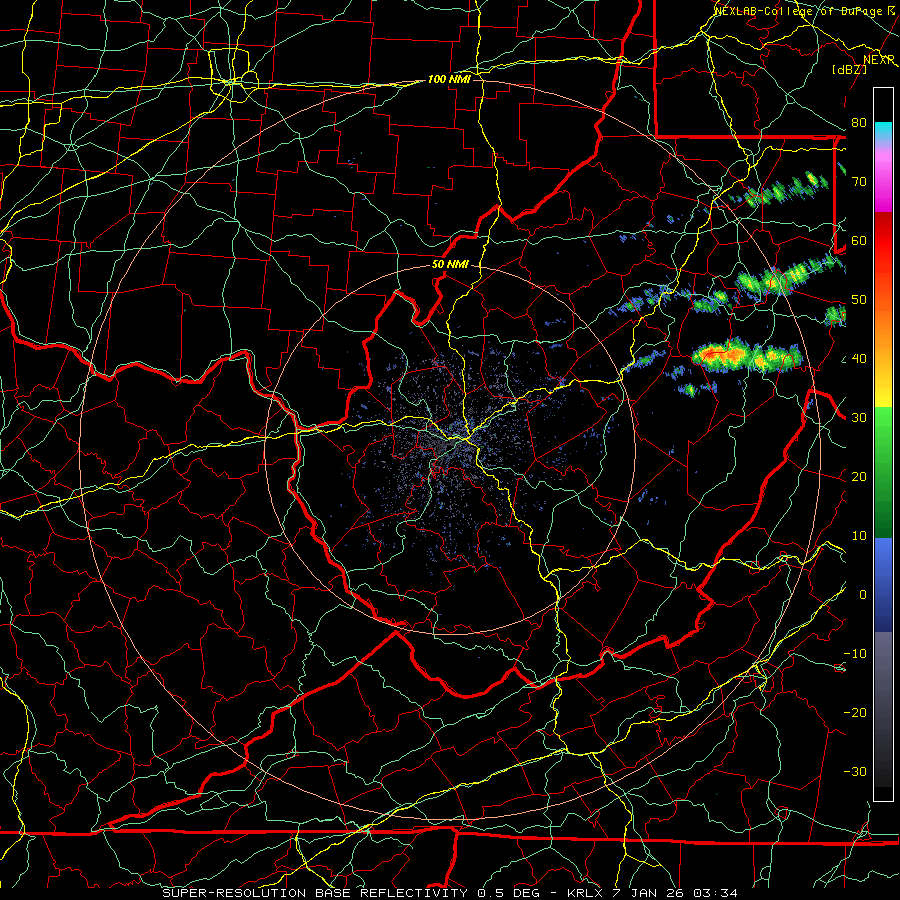
Task: Click the 50 NMI range ring label
Action: pos(450,265)
